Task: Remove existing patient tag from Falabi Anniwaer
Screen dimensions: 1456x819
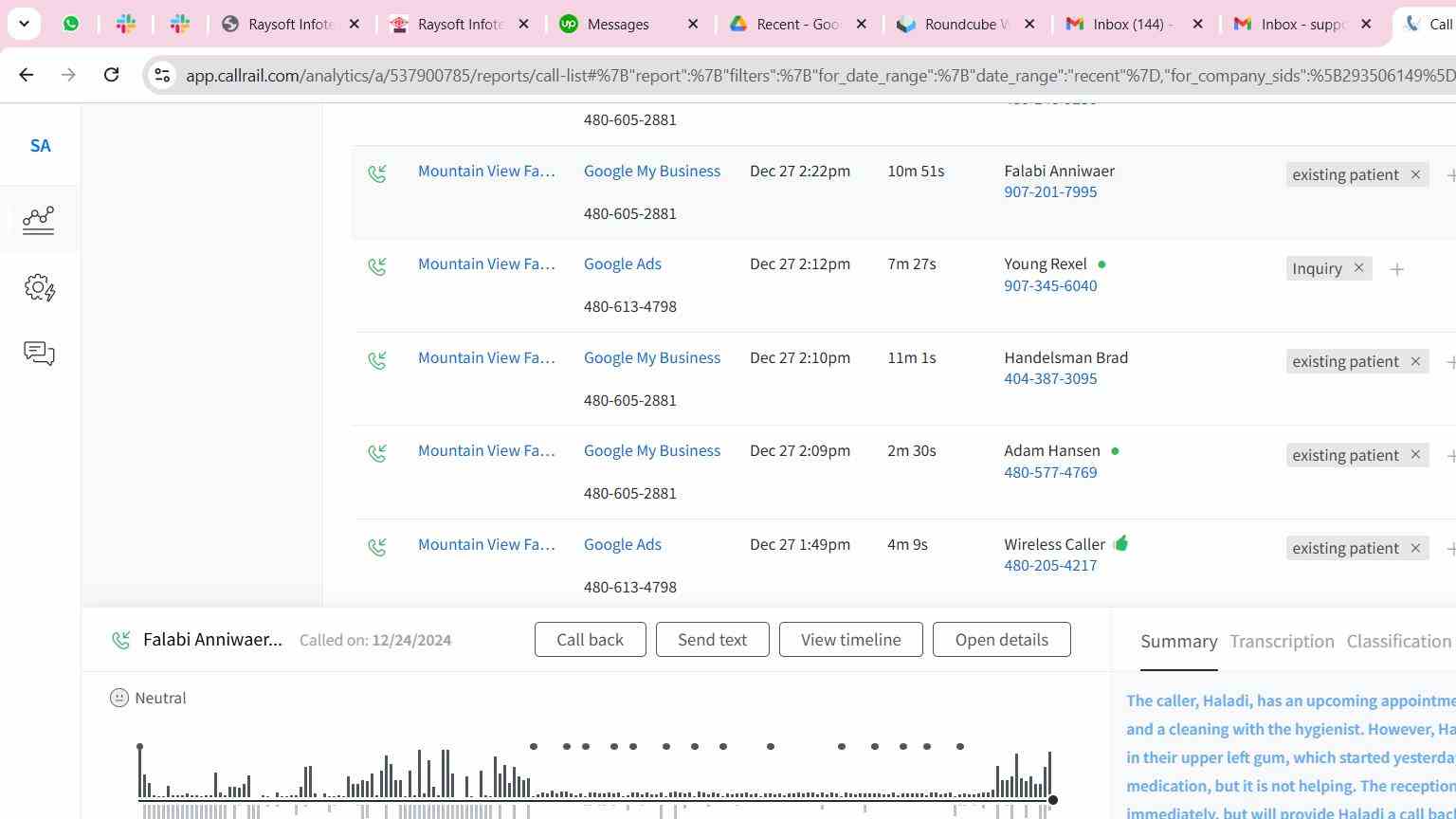Action: point(1415,174)
